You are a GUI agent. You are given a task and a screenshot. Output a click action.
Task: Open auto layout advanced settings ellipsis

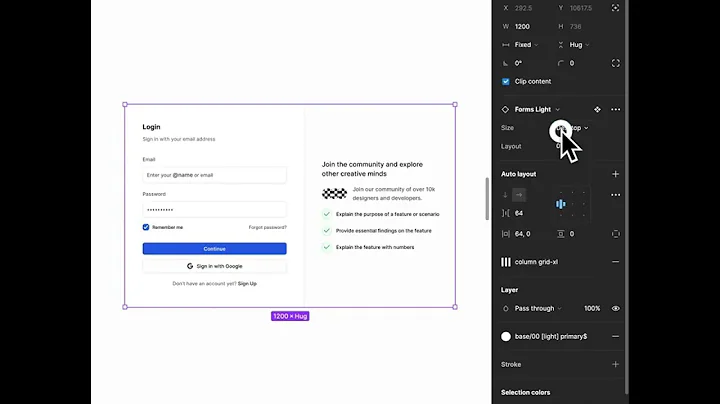(x=615, y=195)
